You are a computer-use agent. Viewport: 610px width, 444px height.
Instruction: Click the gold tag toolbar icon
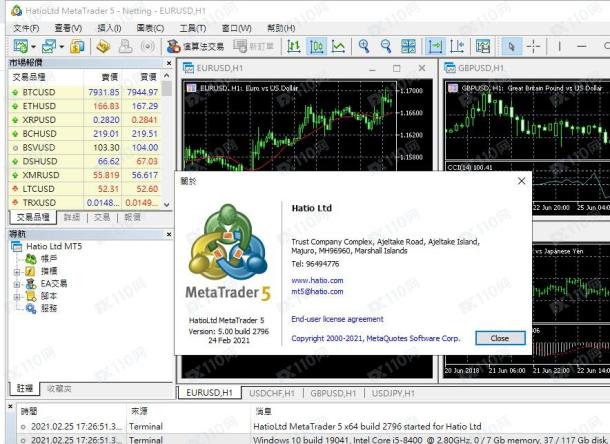pos(103,46)
